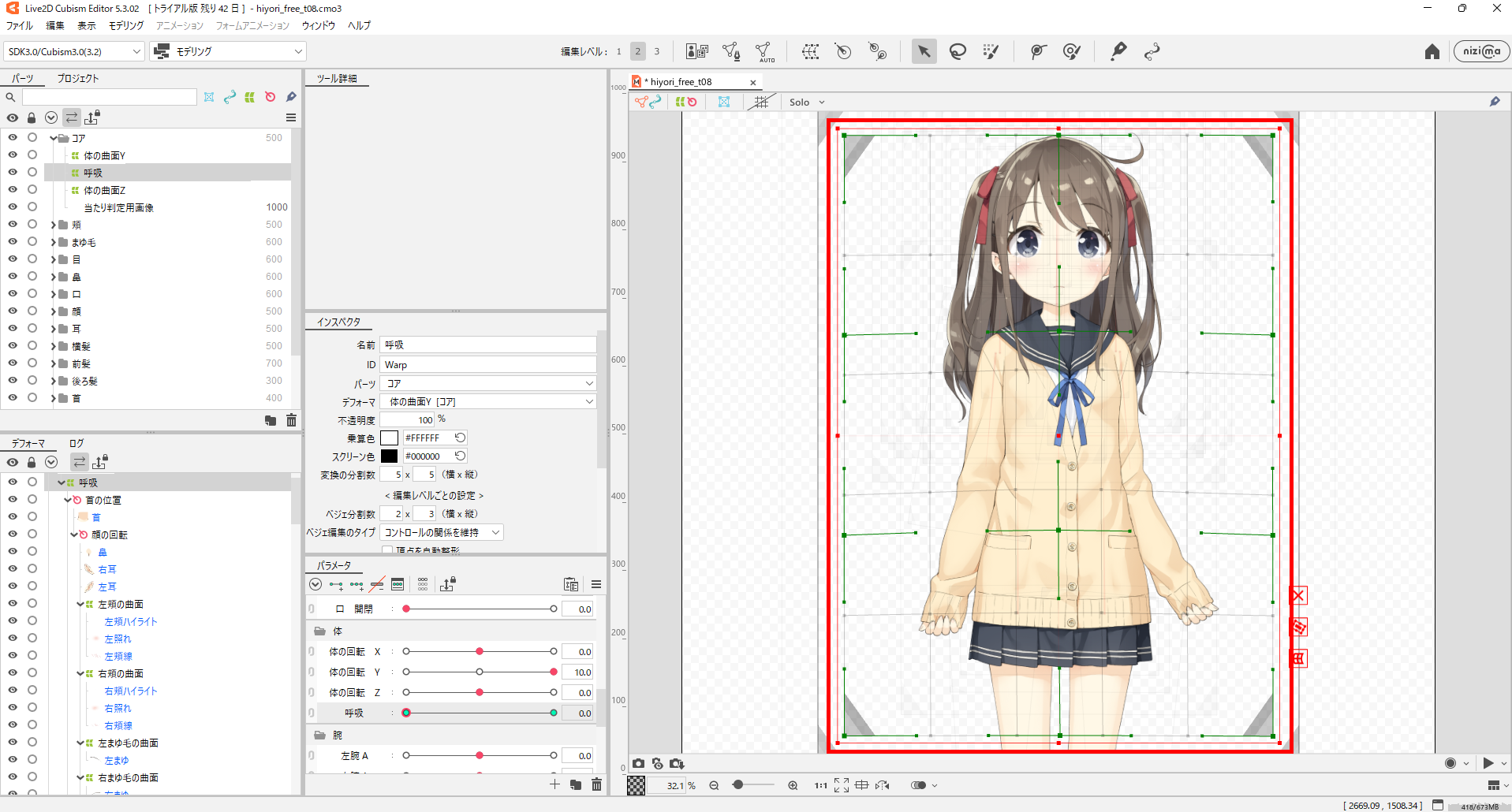
Task: Switch to the ログ tab
Action: pos(77,443)
